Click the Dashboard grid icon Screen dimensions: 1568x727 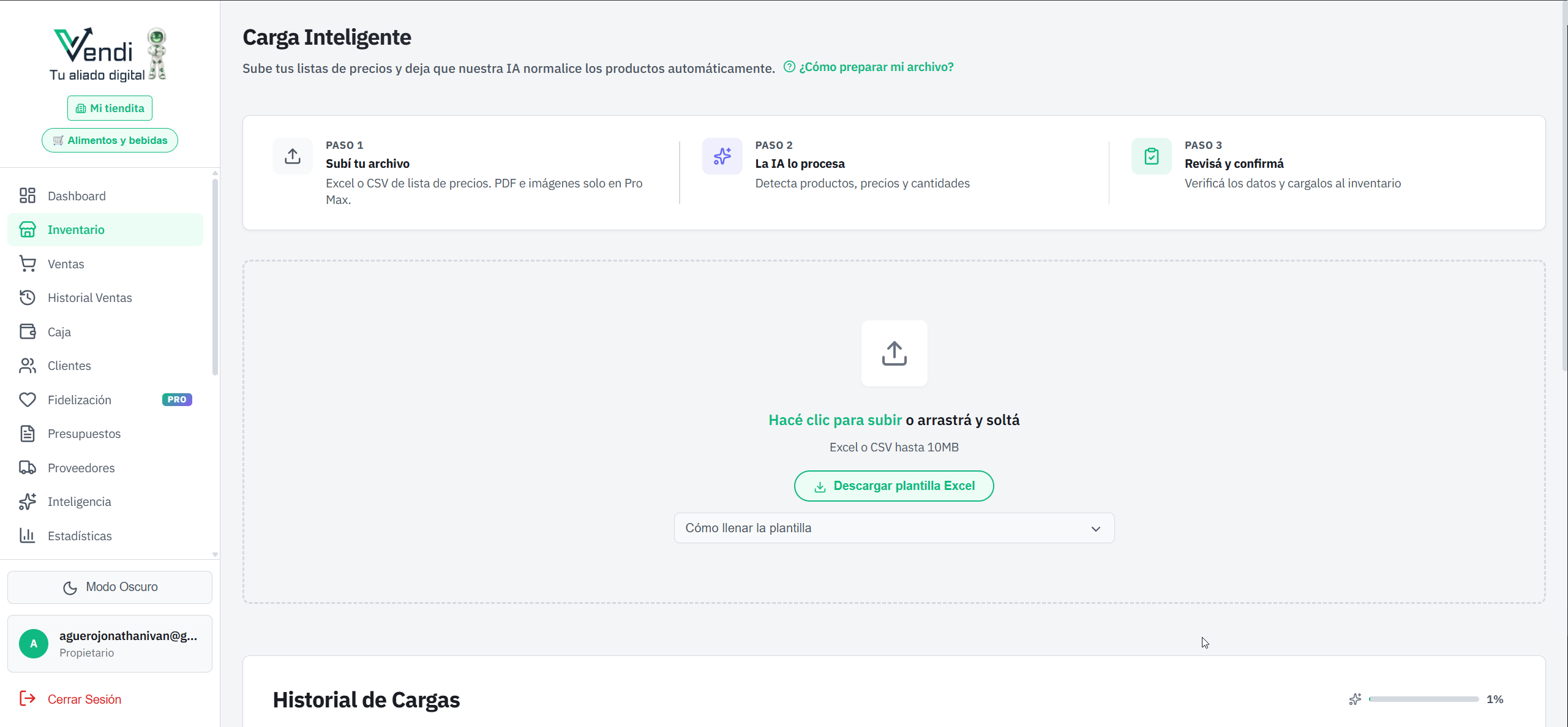28,196
